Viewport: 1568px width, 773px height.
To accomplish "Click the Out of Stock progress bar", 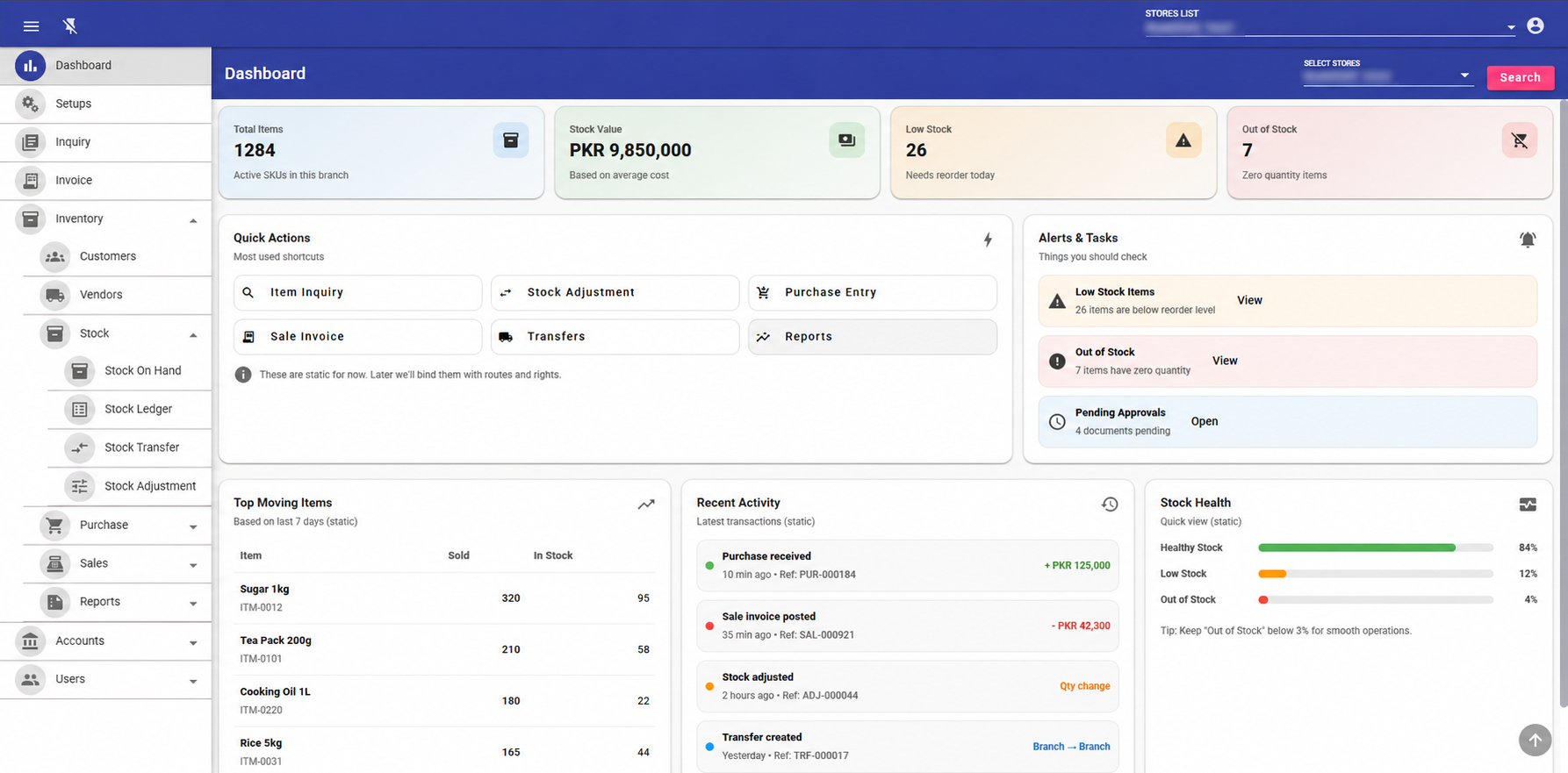I will pyautogui.click(x=1376, y=600).
